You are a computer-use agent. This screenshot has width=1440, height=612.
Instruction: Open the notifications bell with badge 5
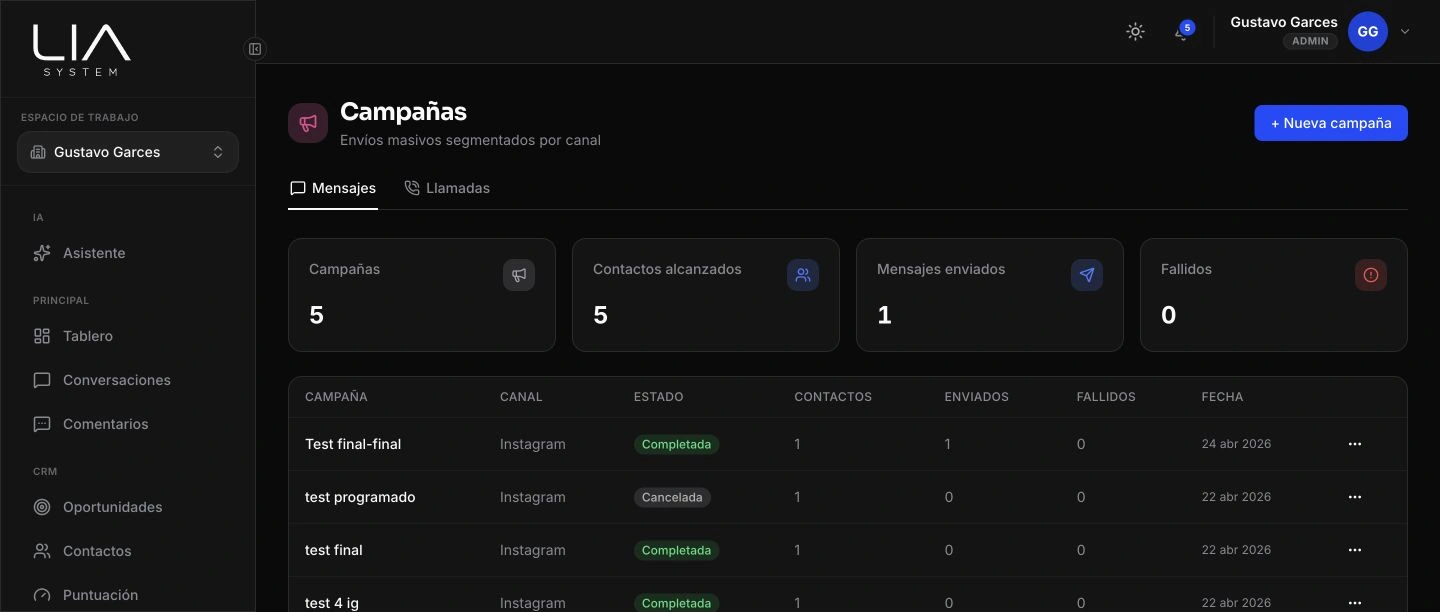point(1183,32)
